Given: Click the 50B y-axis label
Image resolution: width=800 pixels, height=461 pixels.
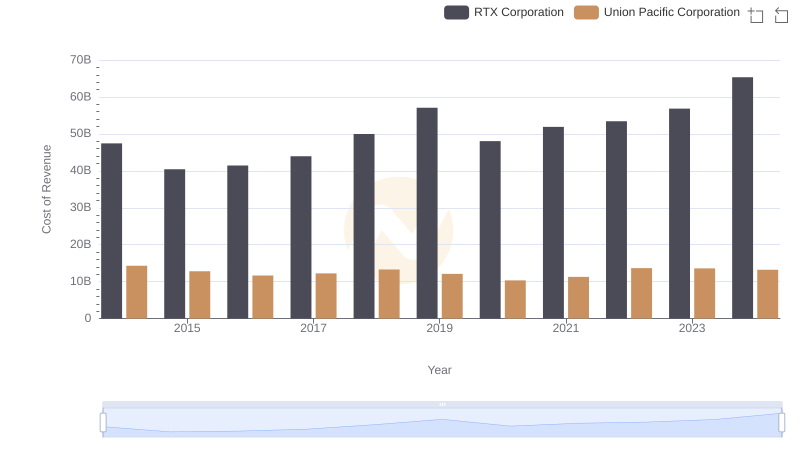Looking at the screenshot, I should tap(81, 134).
